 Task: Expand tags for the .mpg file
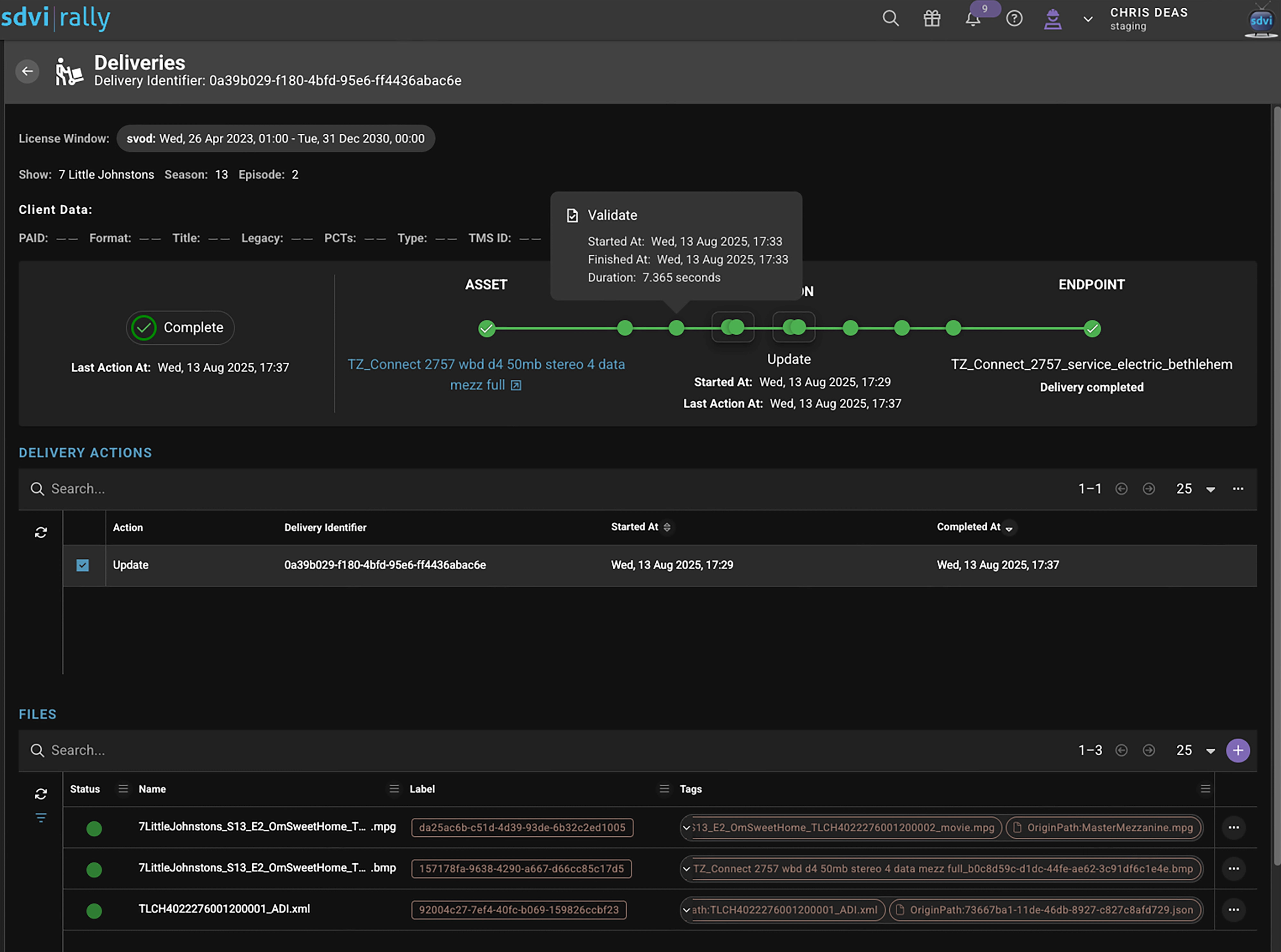click(x=686, y=827)
